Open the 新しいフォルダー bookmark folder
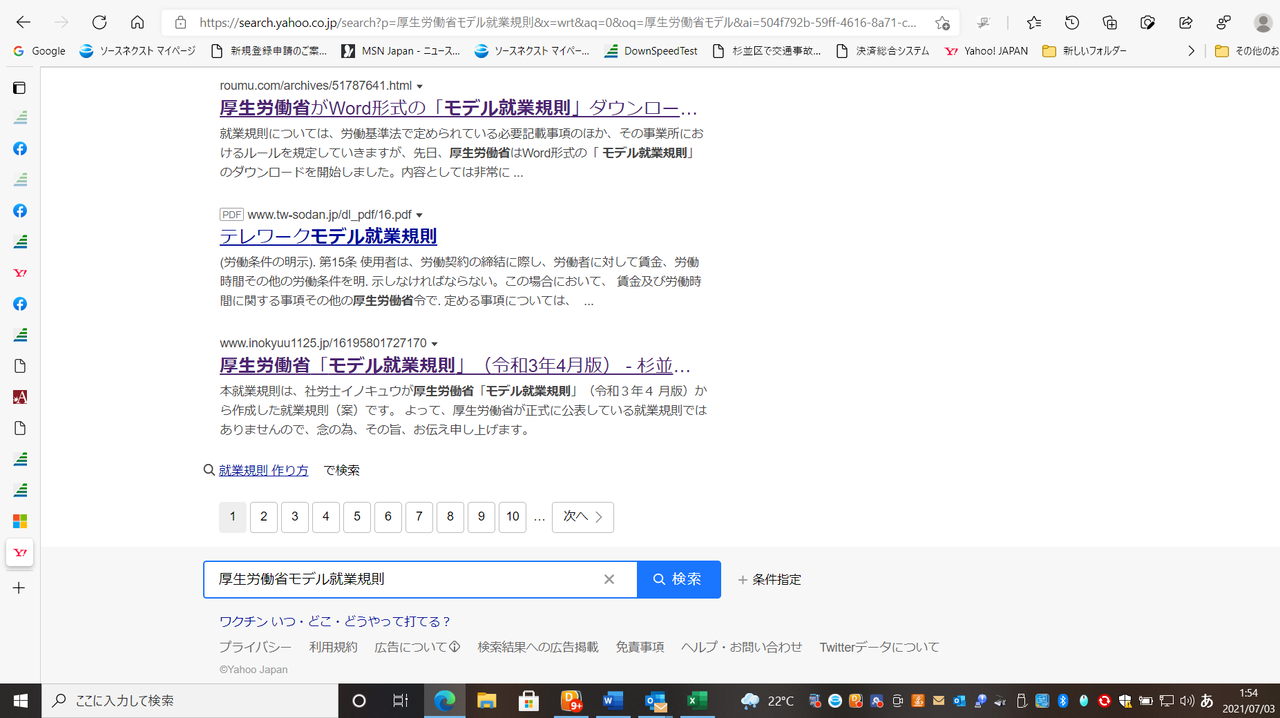The image size is (1280, 718). tap(1084, 51)
